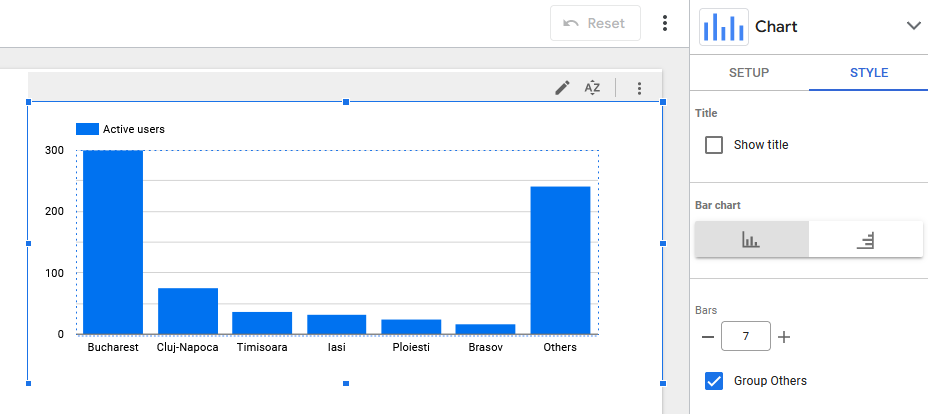Click the Timisoara bar
Screen dimensions: 928x414
pyautogui.click(x=262, y=323)
